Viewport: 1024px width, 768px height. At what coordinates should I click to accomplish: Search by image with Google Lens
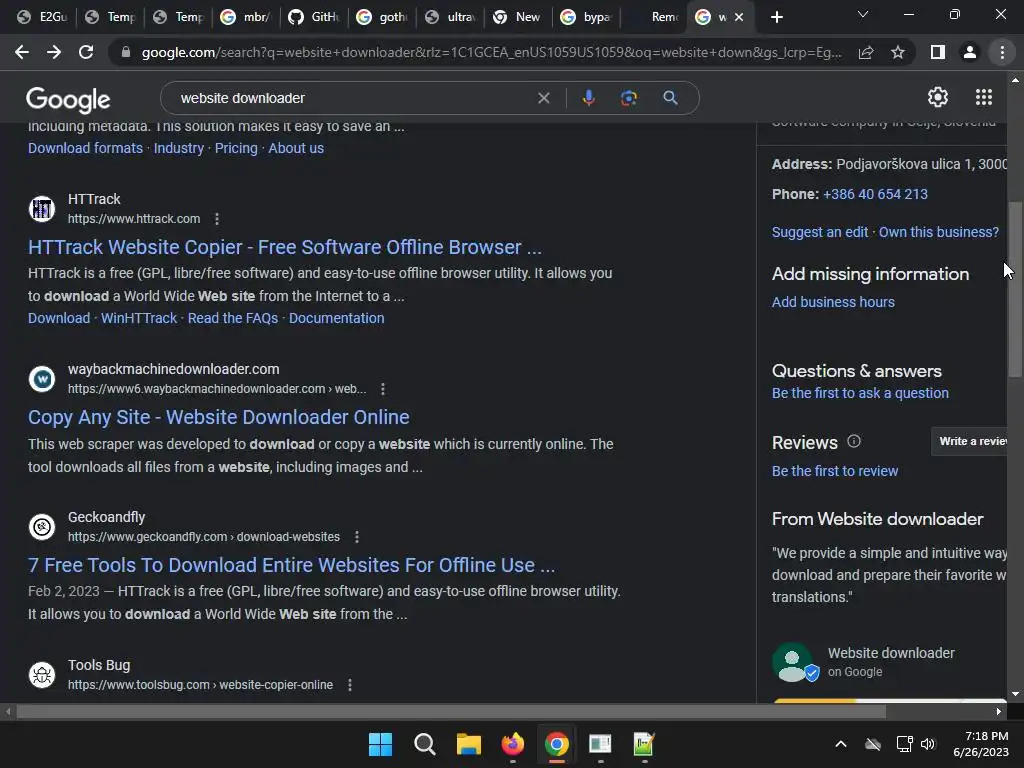tap(628, 98)
